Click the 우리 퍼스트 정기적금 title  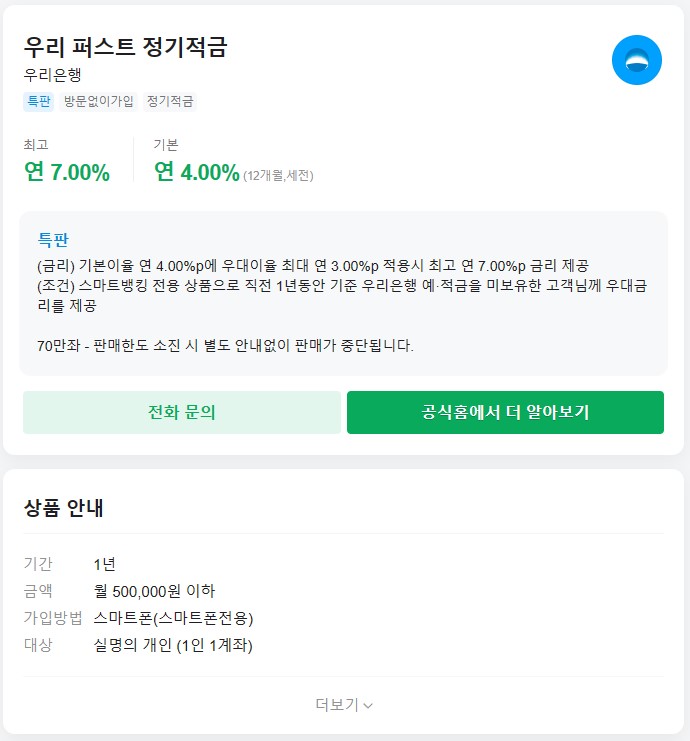click(126, 47)
